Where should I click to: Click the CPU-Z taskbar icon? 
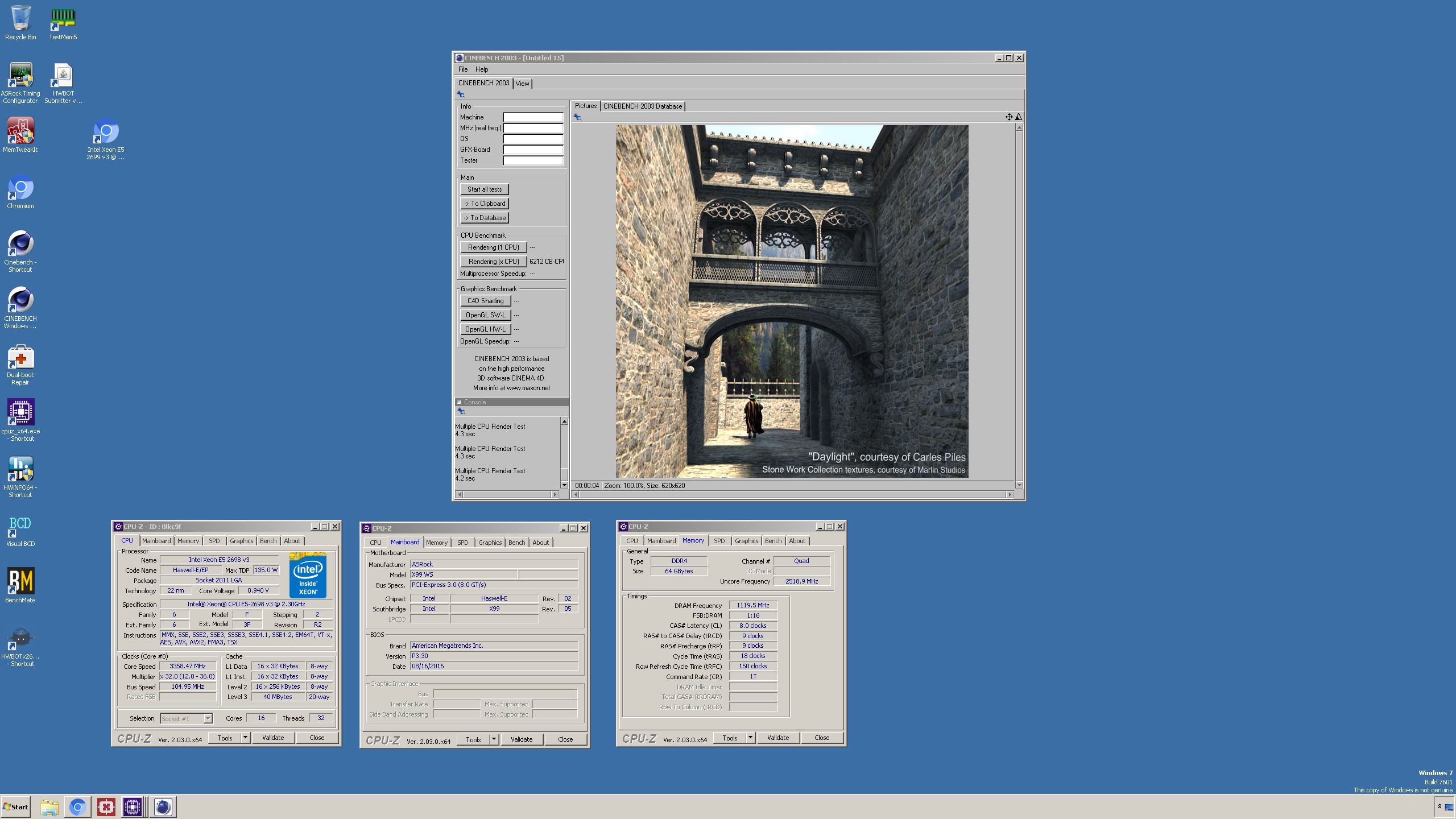pyautogui.click(x=133, y=807)
